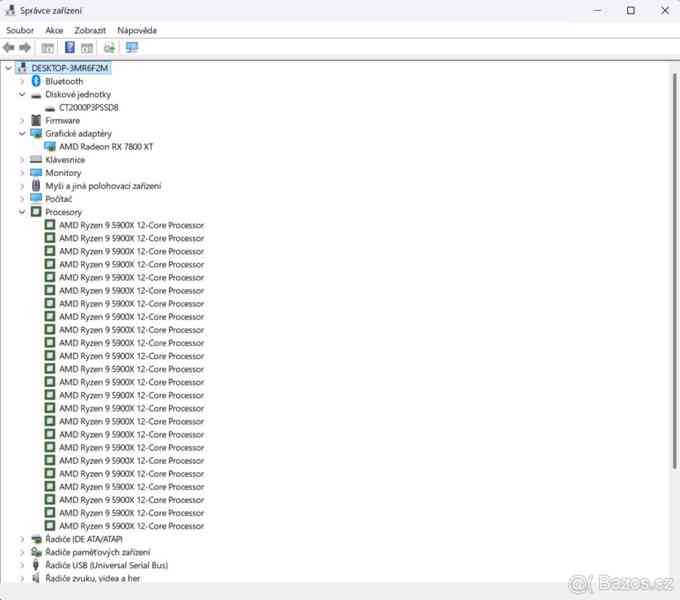The width and height of the screenshot is (680, 600).
Task: Collapse the Grafické adaptéry category
Action: pyautogui.click(x=22, y=134)
